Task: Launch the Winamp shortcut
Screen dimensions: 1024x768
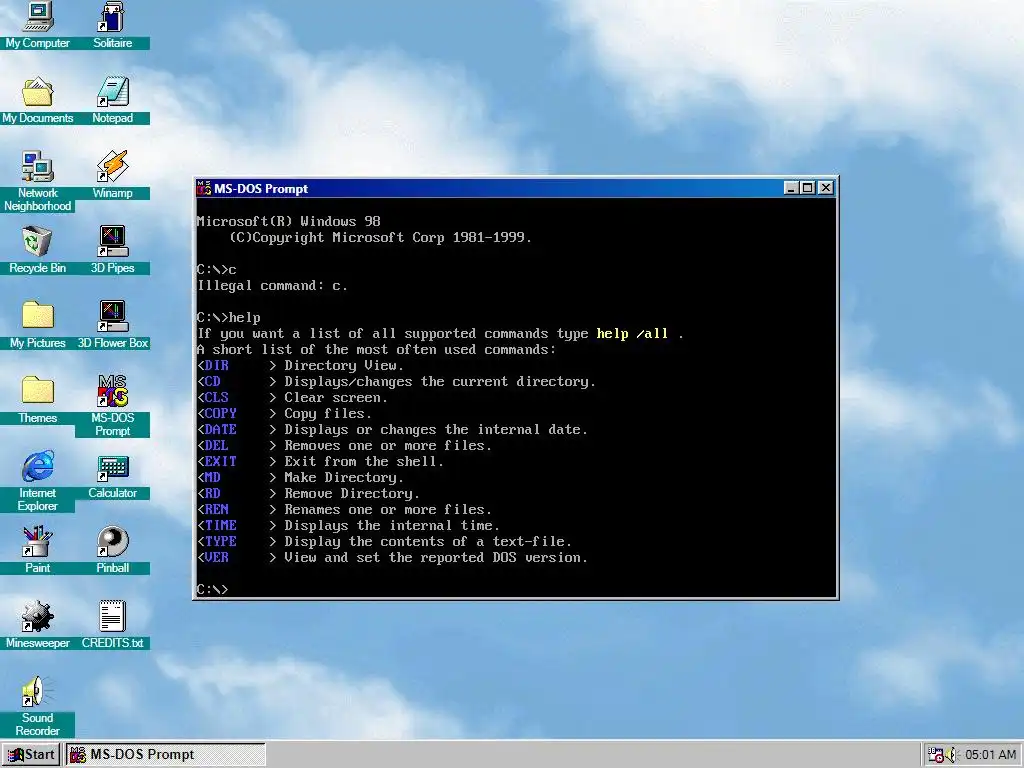Action: pyautogui.click(x=112, y=174)
